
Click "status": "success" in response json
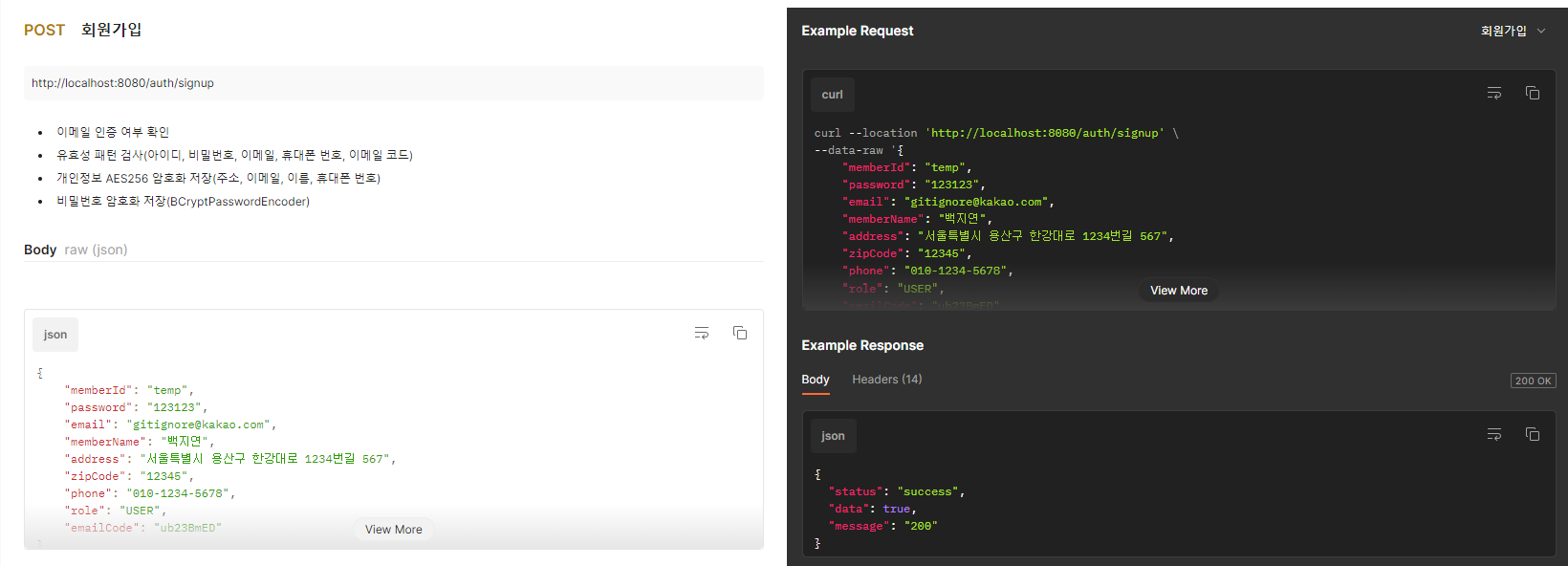point(896,491)
